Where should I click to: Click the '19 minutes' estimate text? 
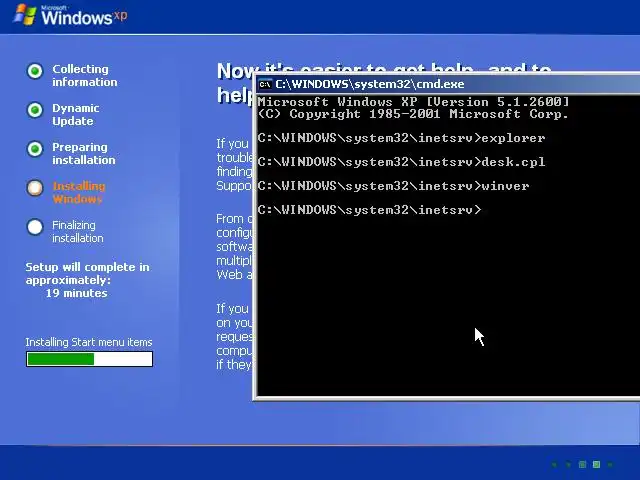pos(76,293)
